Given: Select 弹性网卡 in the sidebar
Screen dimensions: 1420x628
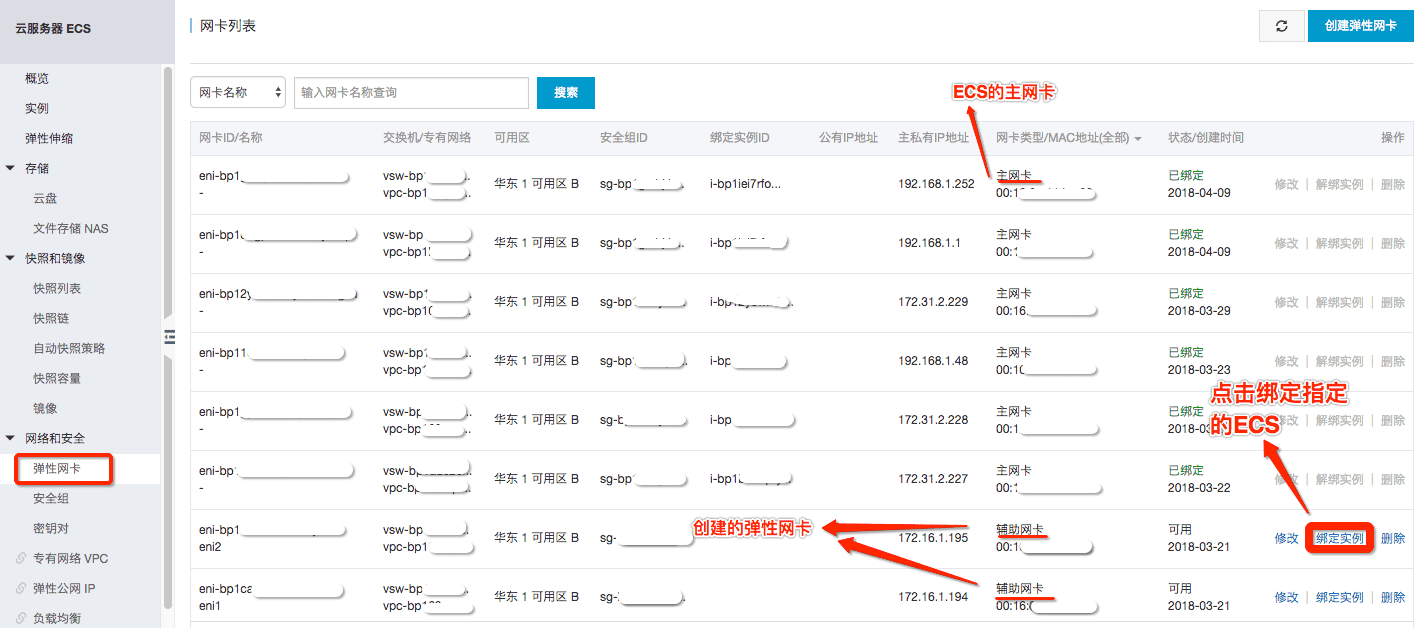Looking at the screenshot, I should point(57,469).
